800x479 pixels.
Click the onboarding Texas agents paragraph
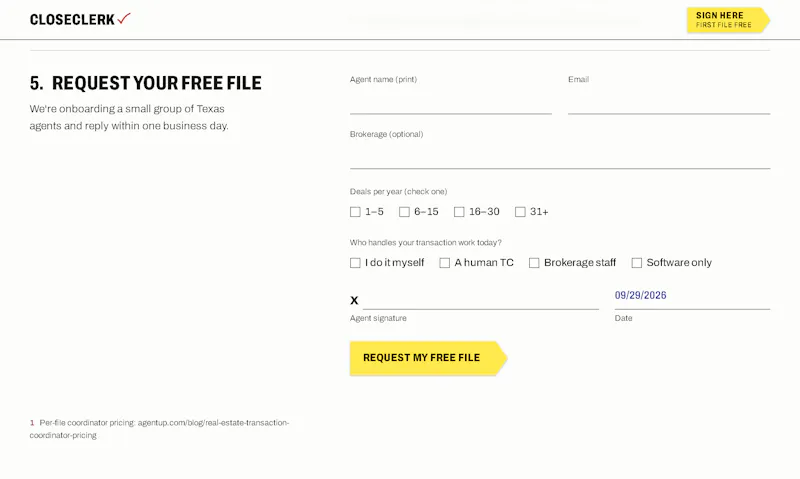[x=129, y=117]
